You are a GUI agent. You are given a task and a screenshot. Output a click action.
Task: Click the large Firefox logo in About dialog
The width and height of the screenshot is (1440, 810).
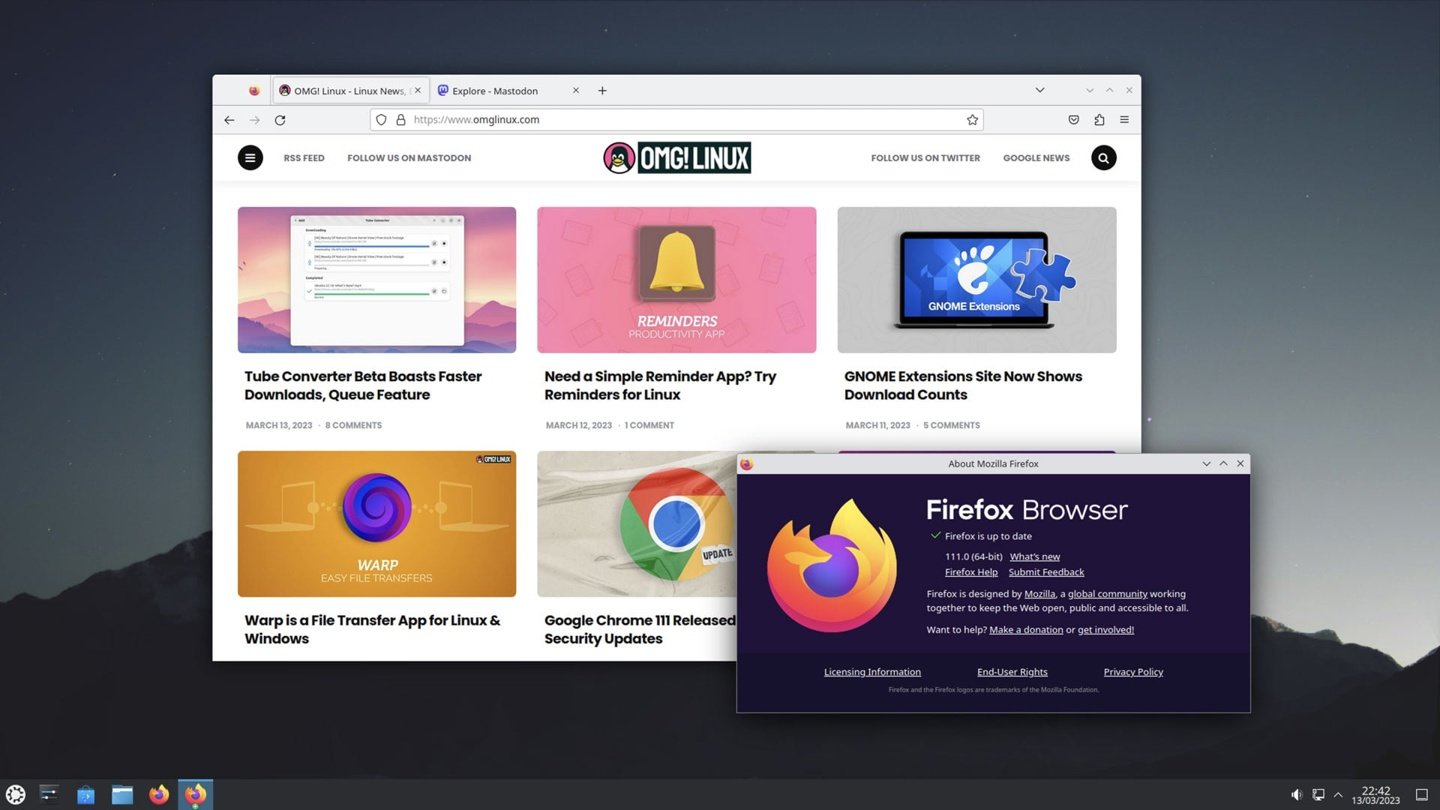pos(832,565)
